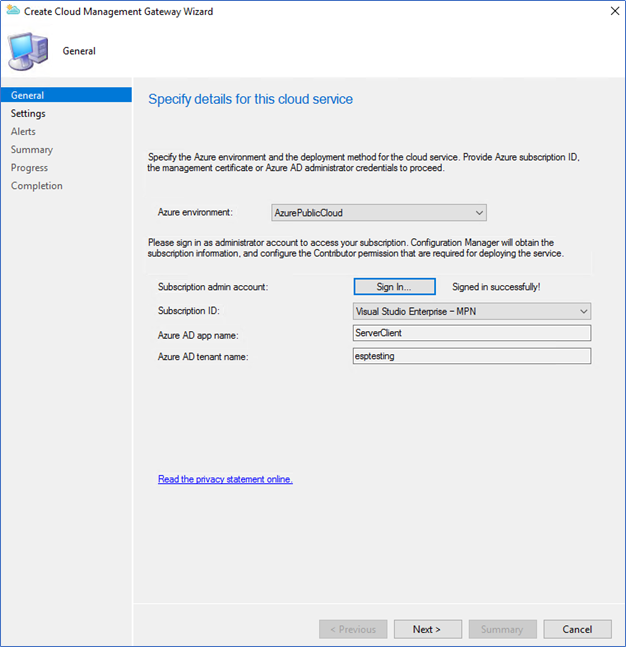Click the Sign In button
Screen dimensions: 626x647
pyautogui.click(x=394, y=286)
